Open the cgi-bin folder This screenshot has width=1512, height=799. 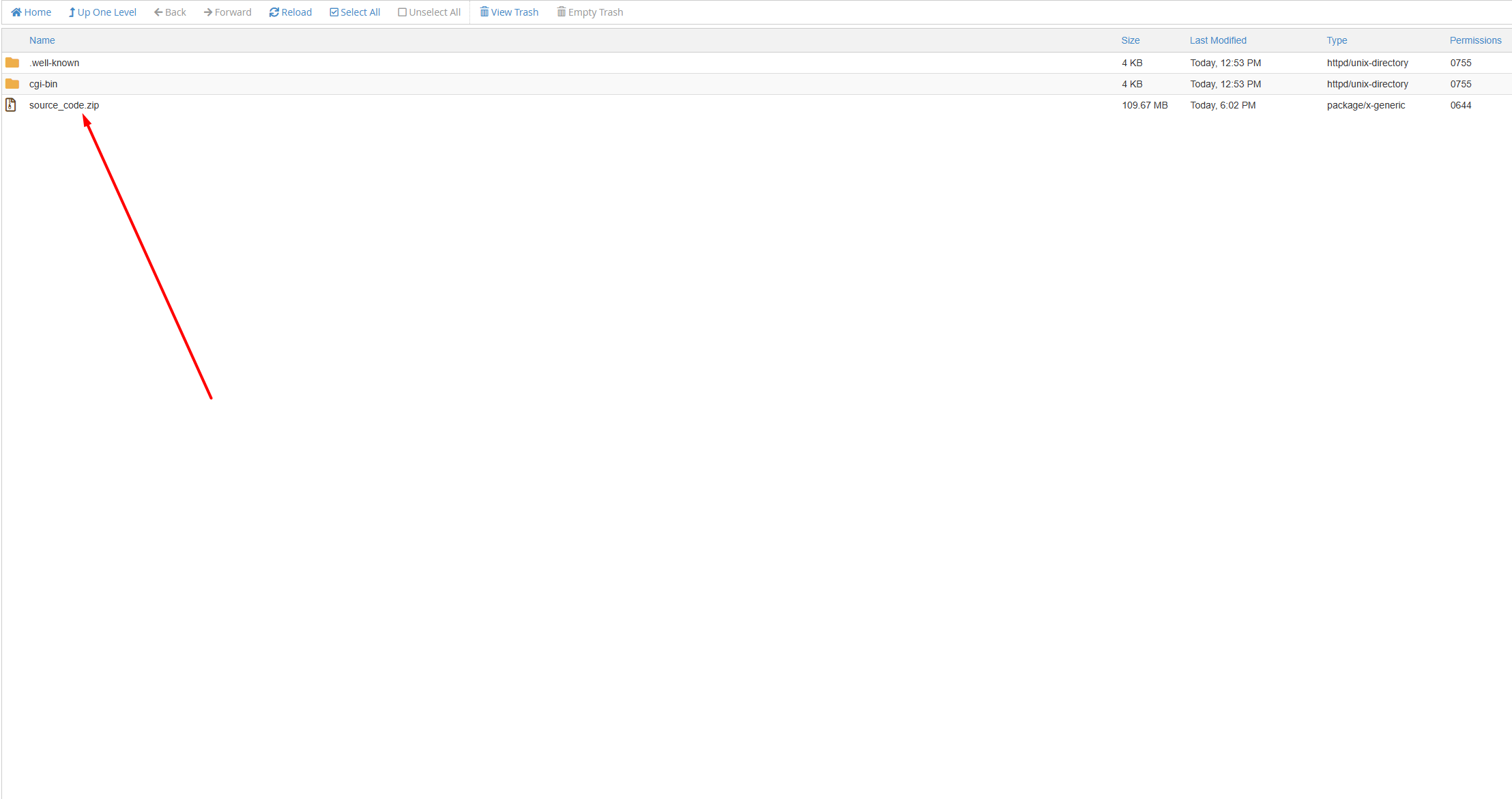[x=43, y=83]
